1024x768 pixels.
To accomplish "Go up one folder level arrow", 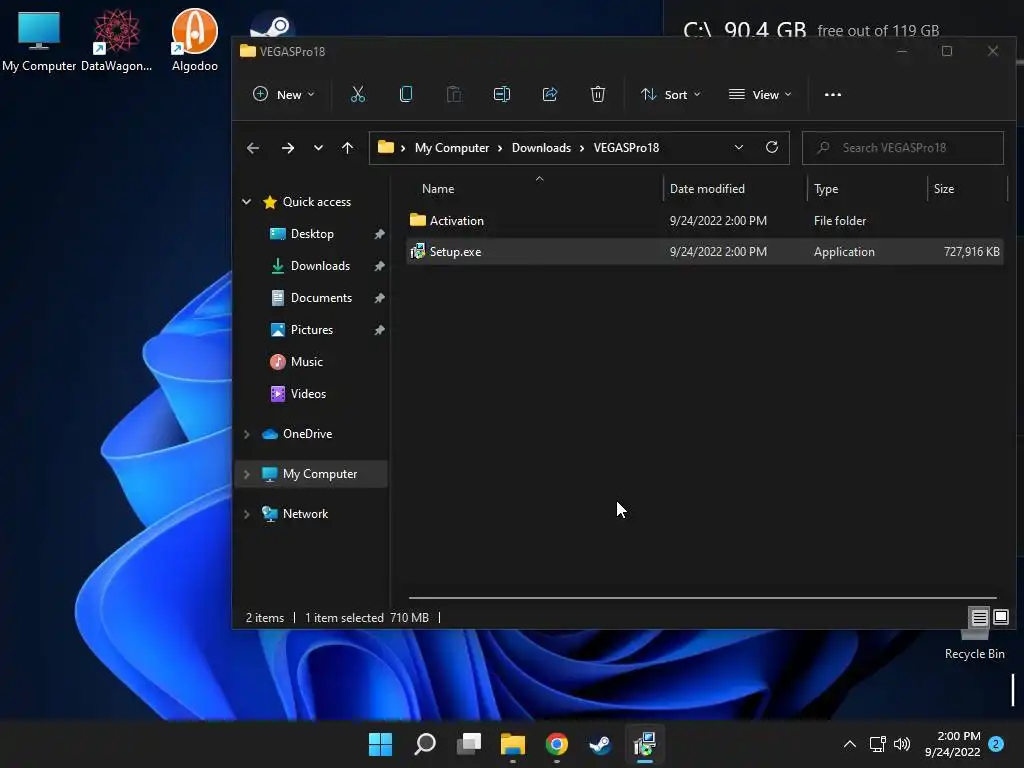I will pos(347,148).
